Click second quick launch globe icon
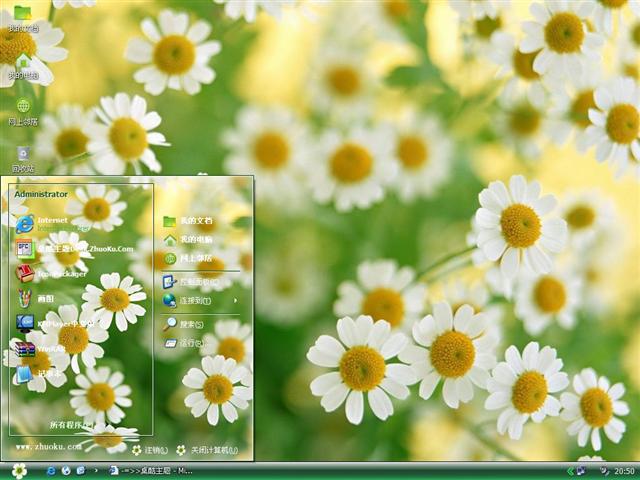Screen dimensions: 640x480 pos(66,471)
